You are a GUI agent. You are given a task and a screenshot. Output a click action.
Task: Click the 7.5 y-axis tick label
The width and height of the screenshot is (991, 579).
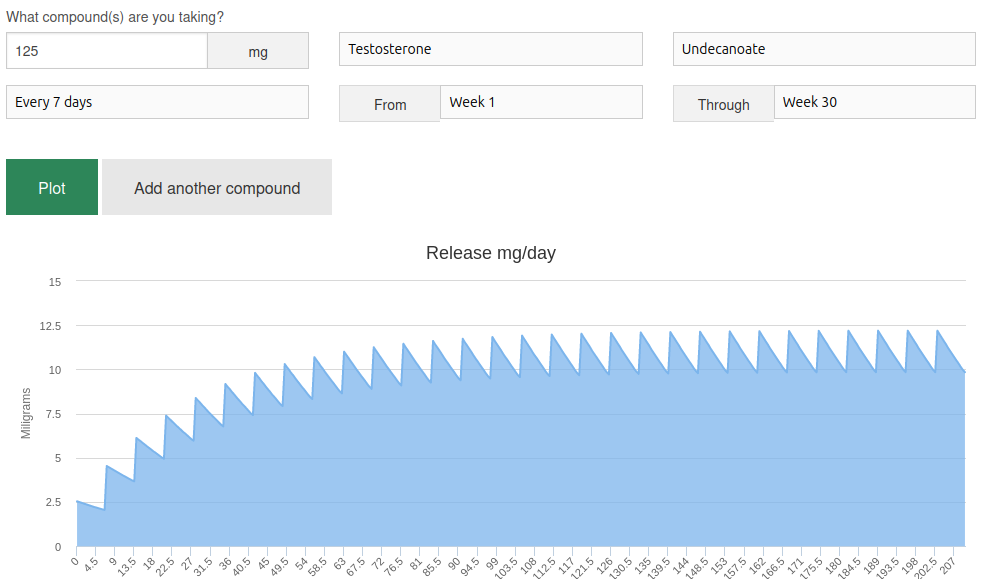tap(52, 414)
